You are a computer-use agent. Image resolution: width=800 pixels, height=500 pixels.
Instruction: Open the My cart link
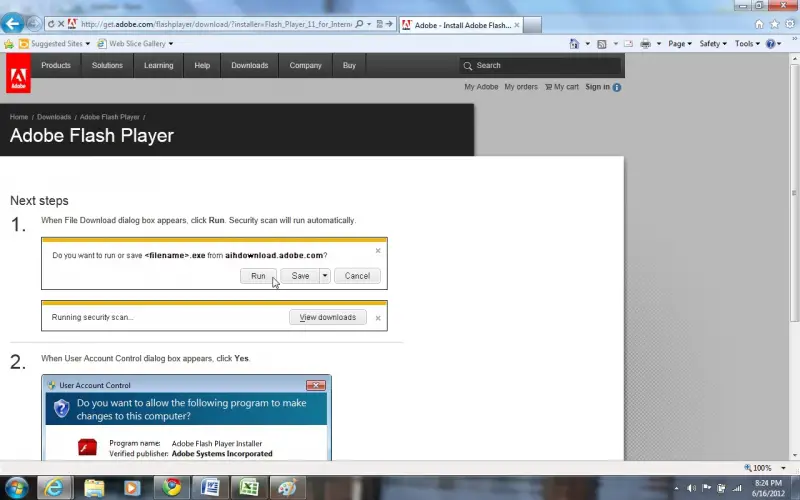tap(562, 87)
